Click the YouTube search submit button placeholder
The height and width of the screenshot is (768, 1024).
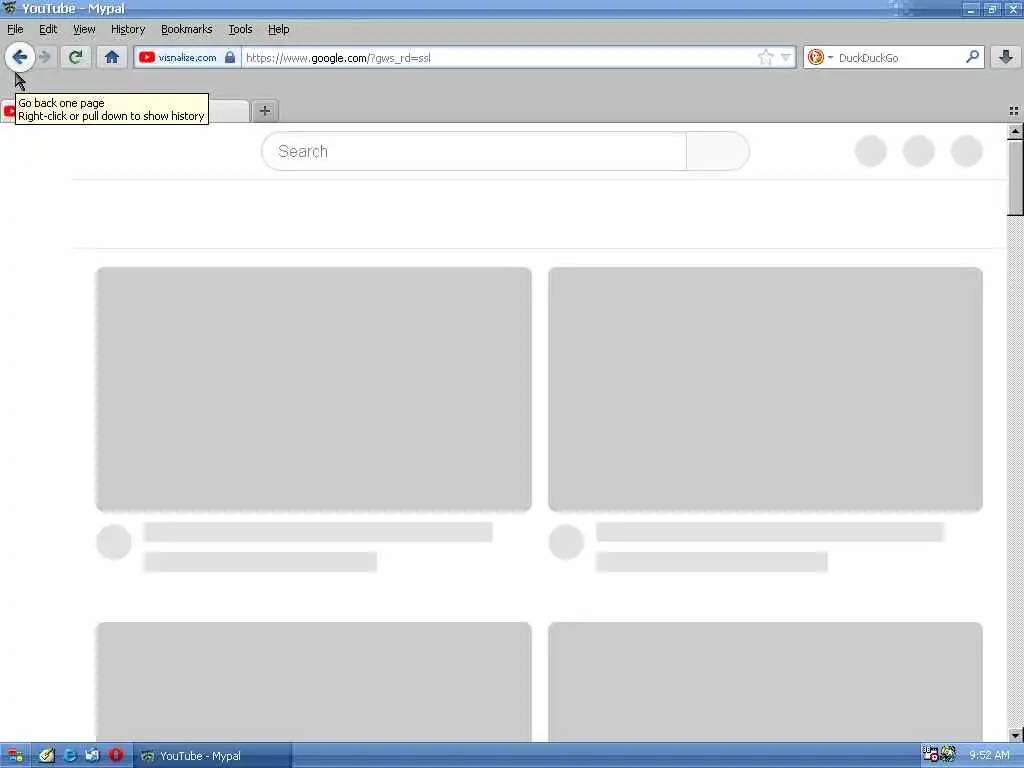718,151
